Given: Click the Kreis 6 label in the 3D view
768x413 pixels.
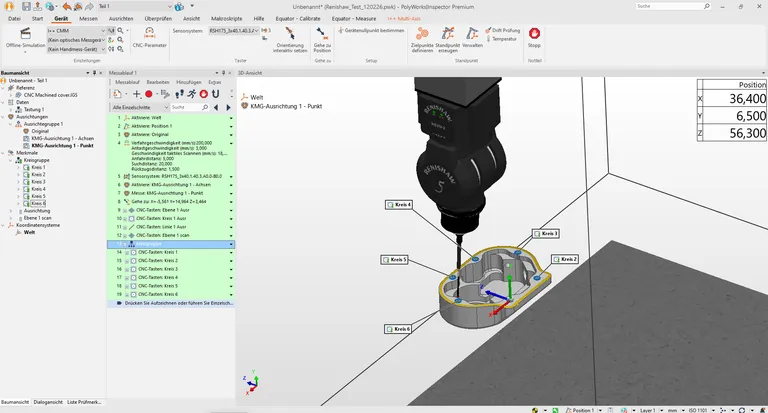Looking at the screenshot, I should point(397,329).
